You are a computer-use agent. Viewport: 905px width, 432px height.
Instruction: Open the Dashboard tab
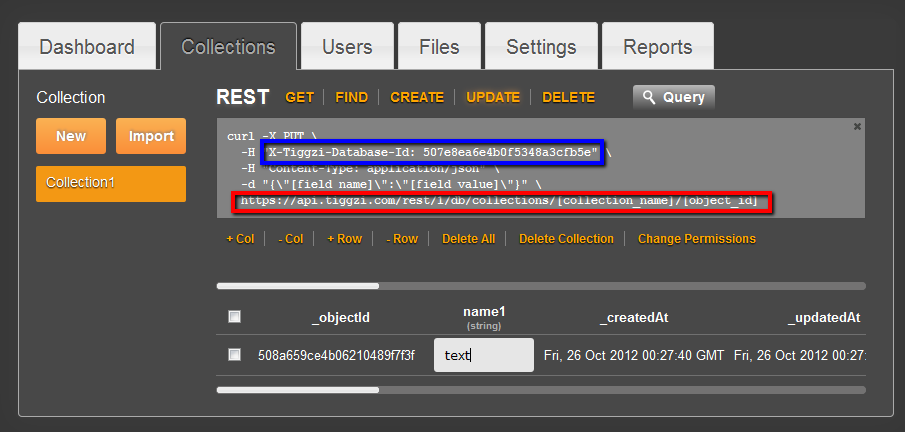pos(87,47)
